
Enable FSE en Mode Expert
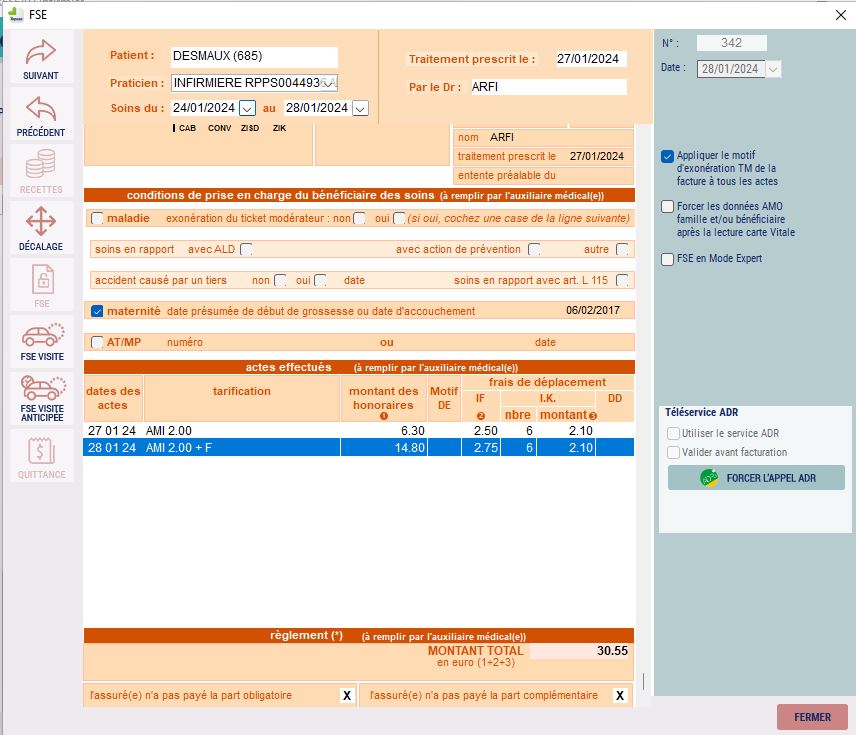(x=667, y=259)
